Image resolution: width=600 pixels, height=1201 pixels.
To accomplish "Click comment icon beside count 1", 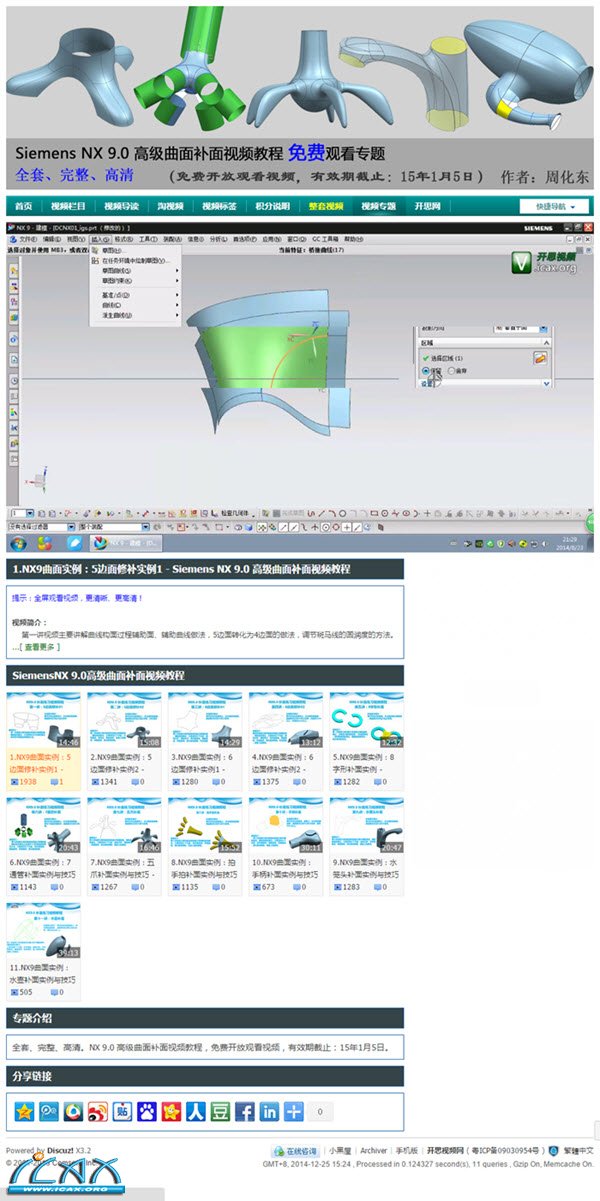I will point(54,782).
